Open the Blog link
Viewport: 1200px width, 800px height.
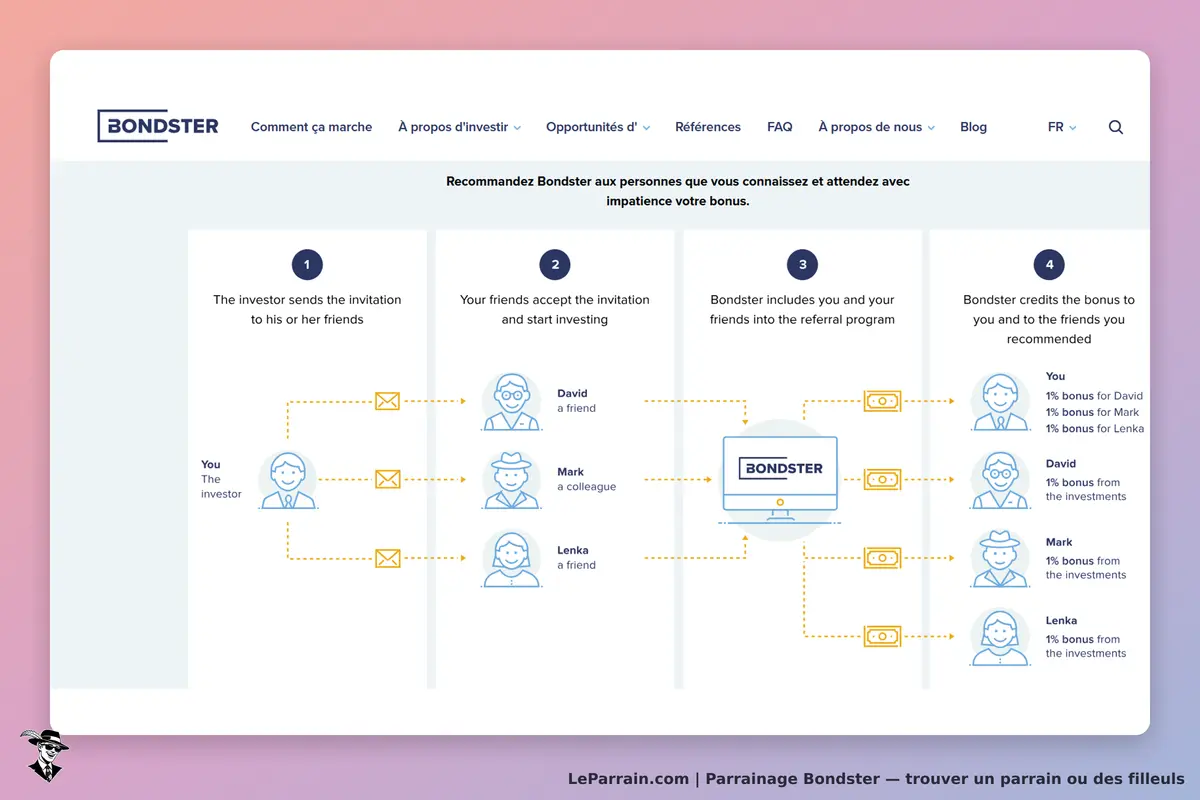973,127
